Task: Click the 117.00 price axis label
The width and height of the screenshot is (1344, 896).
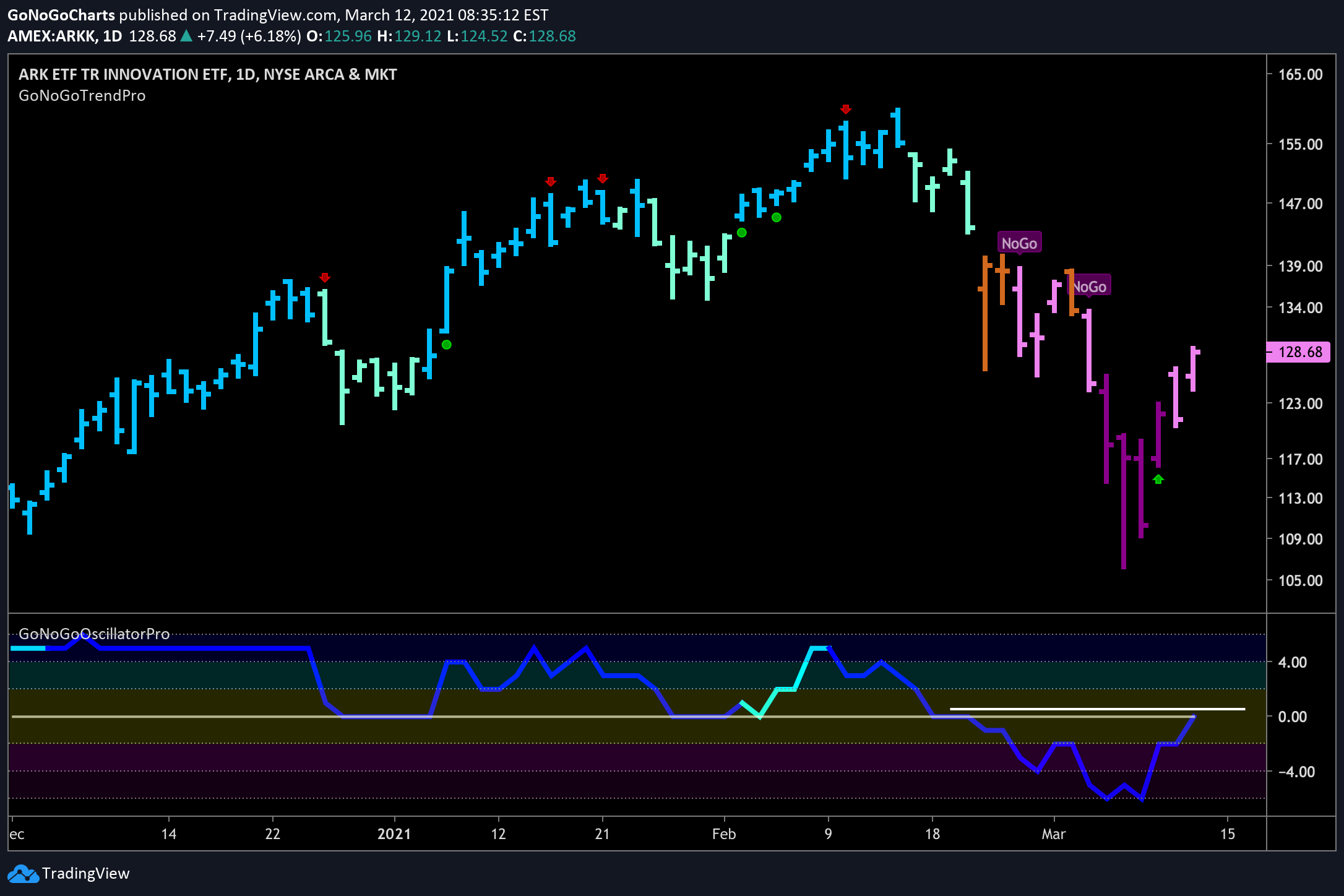Action: click(x=1301, y=459)
